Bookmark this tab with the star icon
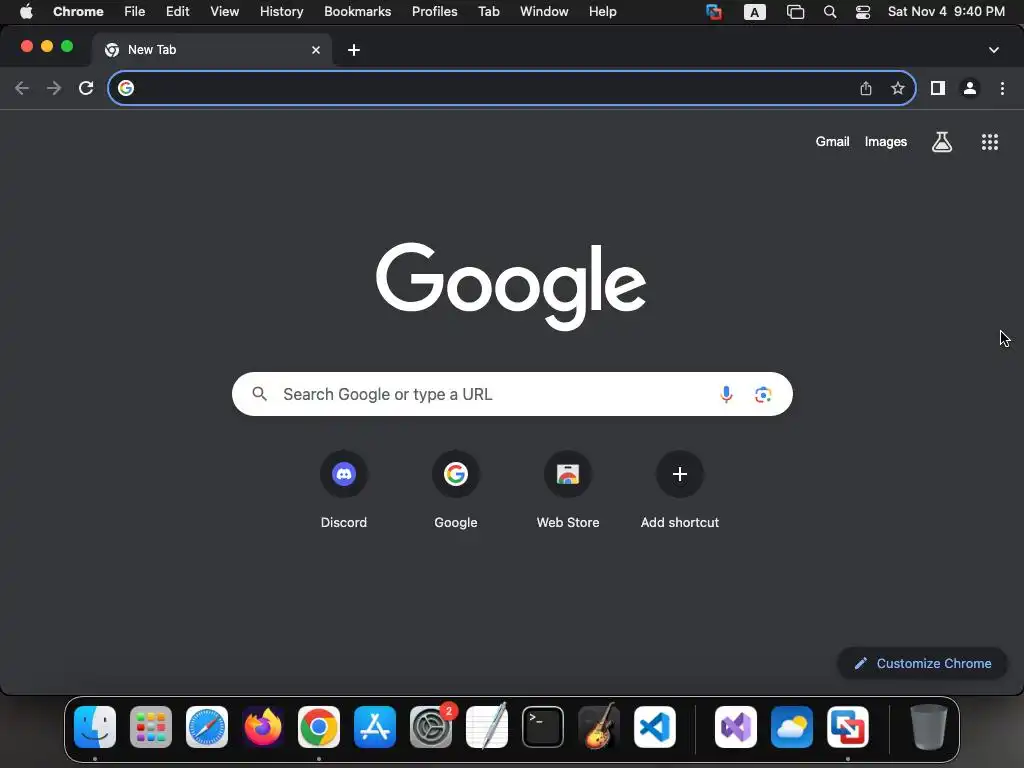The height and width of the screenshot is (768, 1024). [x=898, y=88]
